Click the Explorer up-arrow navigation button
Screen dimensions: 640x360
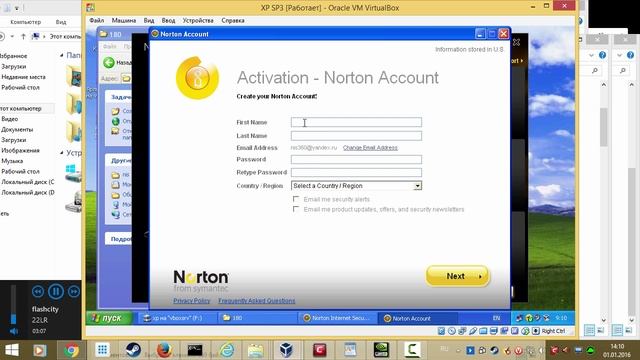point(23,36)
